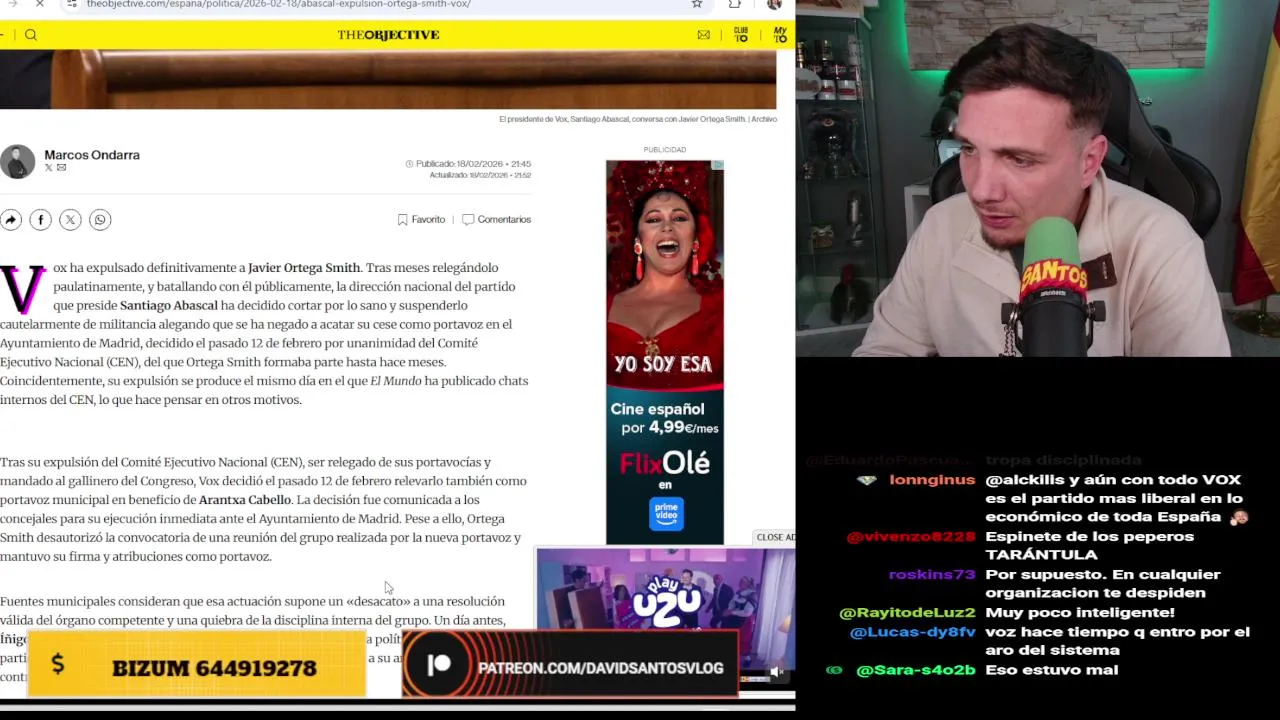Share article on WhatsApp
The height and width of the screenshot is (720, 1280).
tap(100, 220)
